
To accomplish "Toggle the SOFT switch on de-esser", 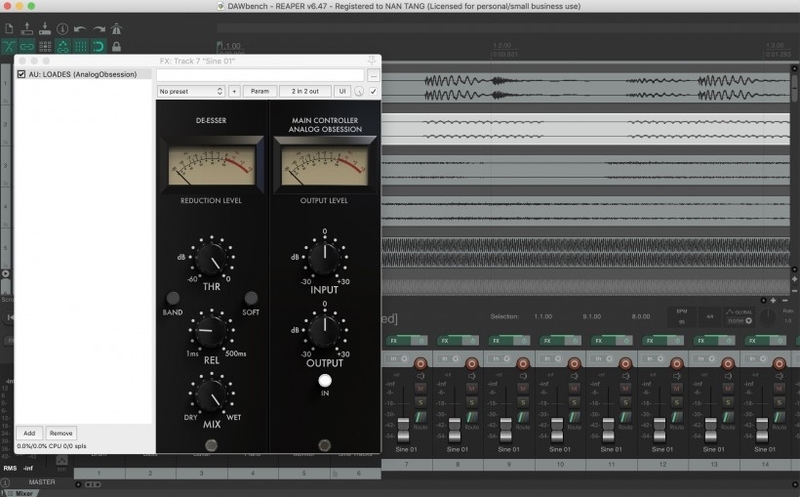I will pyautogui.click(x=251, y=297).
